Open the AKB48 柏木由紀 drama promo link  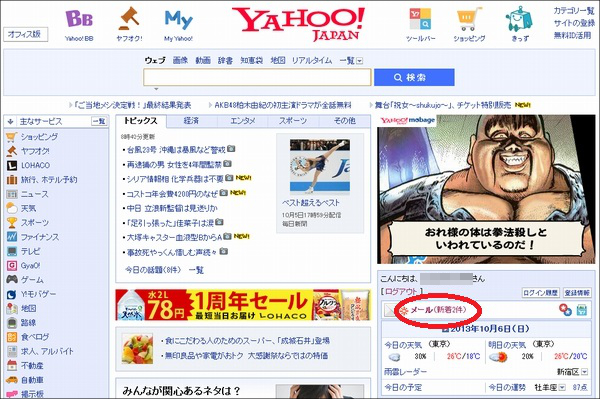[283, 105]
